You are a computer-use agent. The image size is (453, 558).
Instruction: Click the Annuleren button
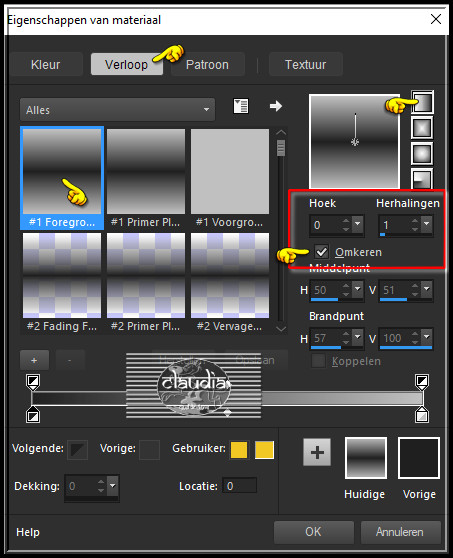(400, 532)
